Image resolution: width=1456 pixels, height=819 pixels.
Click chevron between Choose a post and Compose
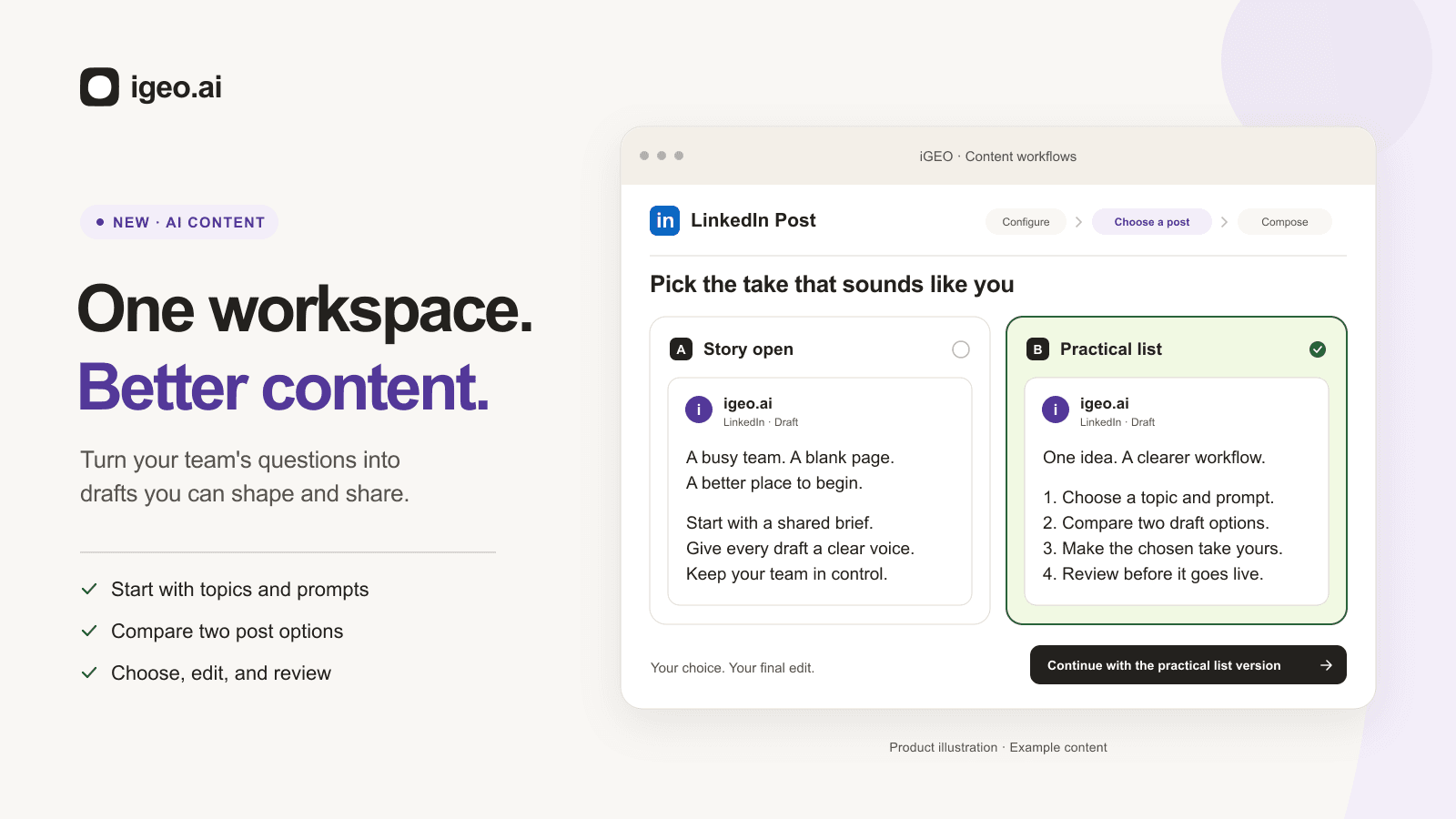(x=1224, y=222)
